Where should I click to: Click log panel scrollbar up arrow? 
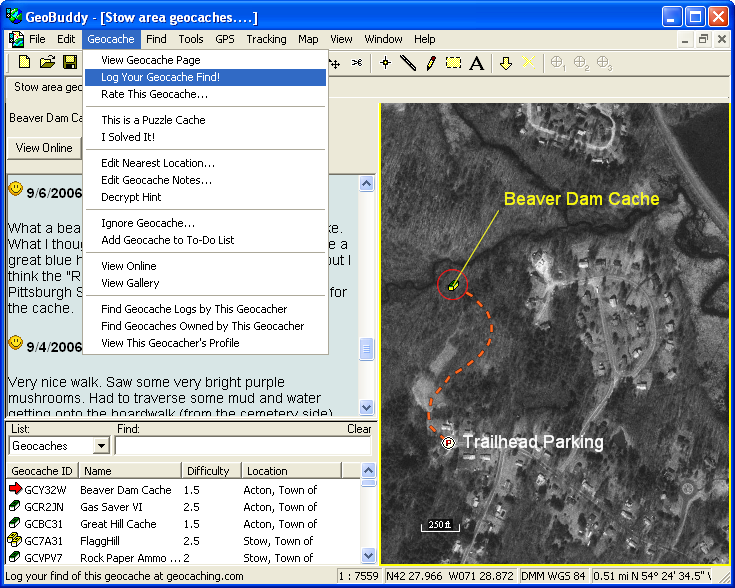[367, 183]
